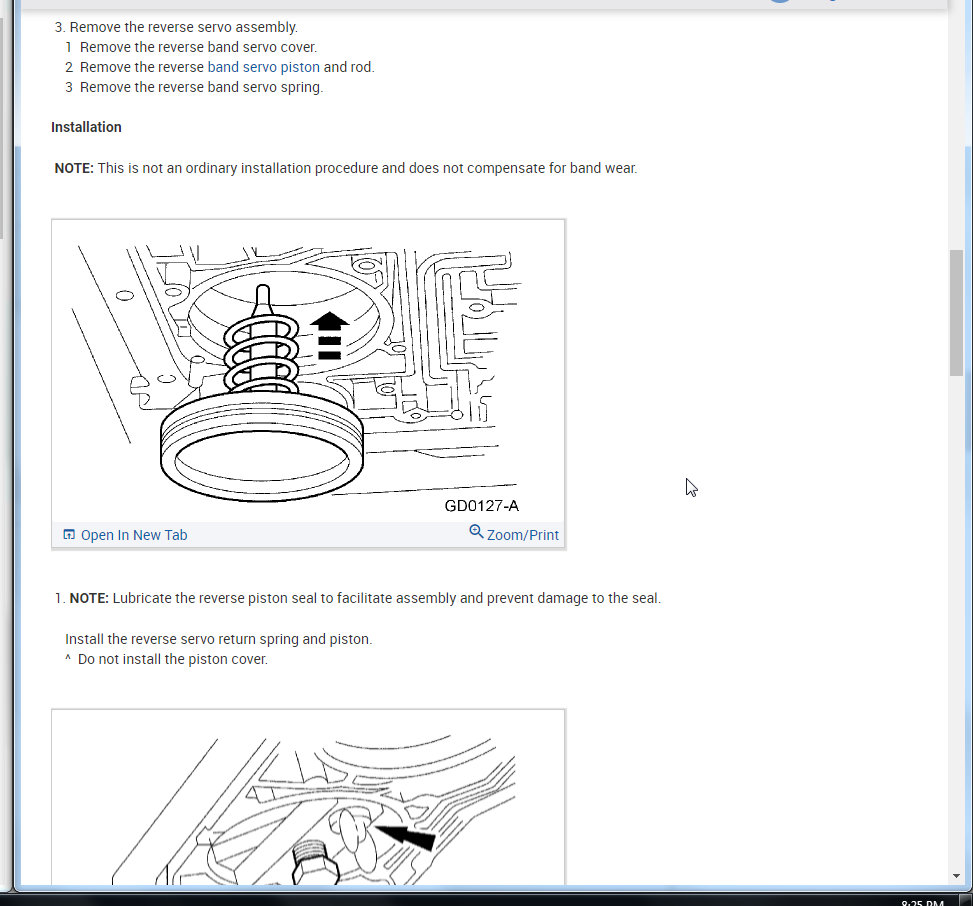Open the reverse servo piston diagram GD0127-A
The height and width of the screenshot is (906, 973).
(308, 371)
